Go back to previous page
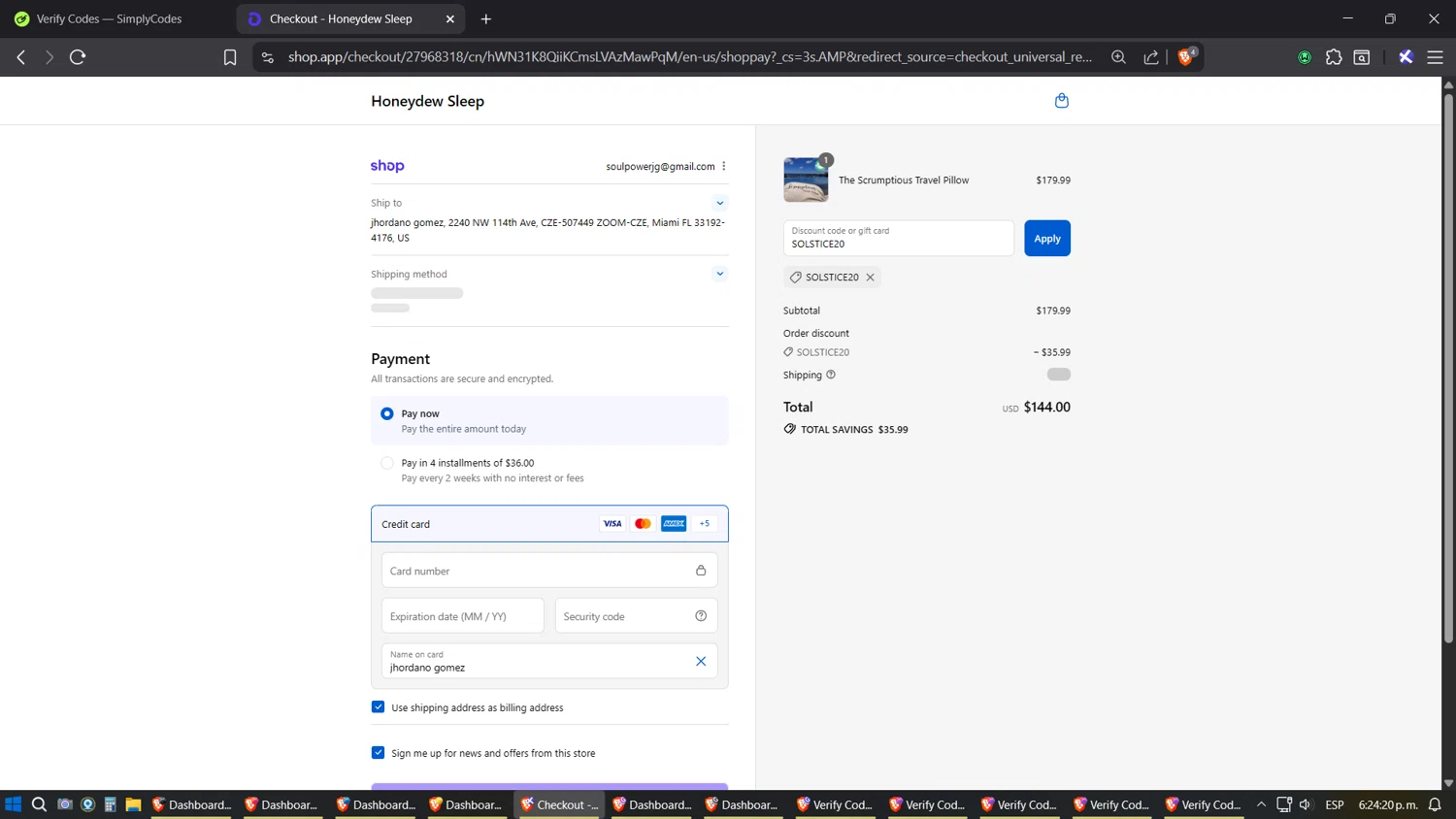 click(21, 57)
